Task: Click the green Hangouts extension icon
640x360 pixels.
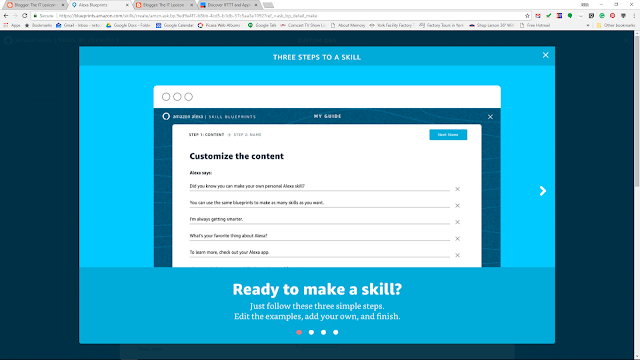Action: click(x=570, y=16)
